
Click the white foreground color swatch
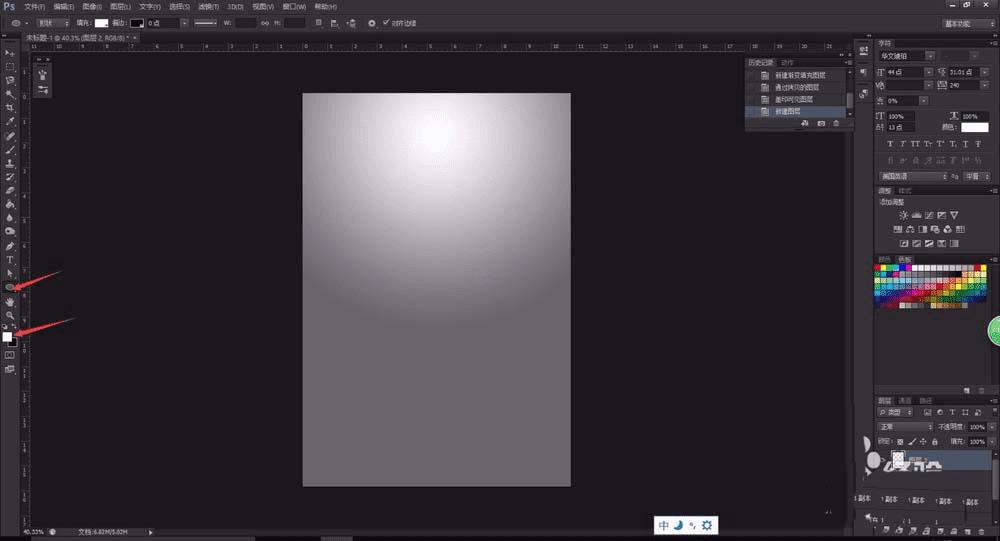coord(7,337)
